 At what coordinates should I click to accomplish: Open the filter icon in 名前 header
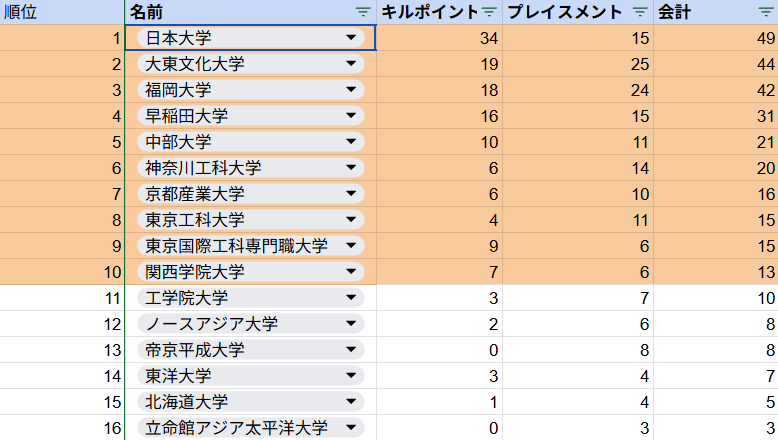click(363, 12)
